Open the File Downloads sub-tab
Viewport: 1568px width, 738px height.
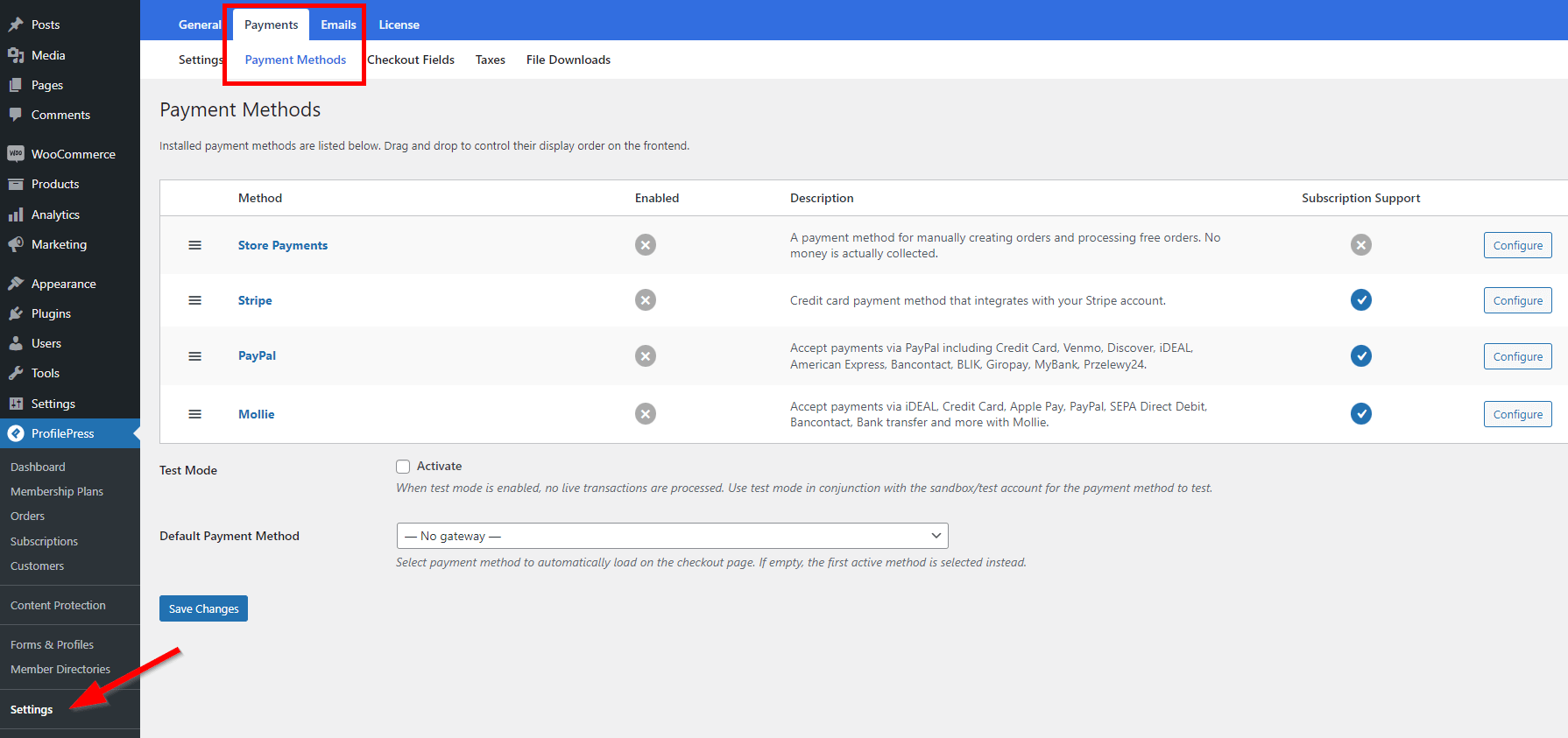pos(569,60)
